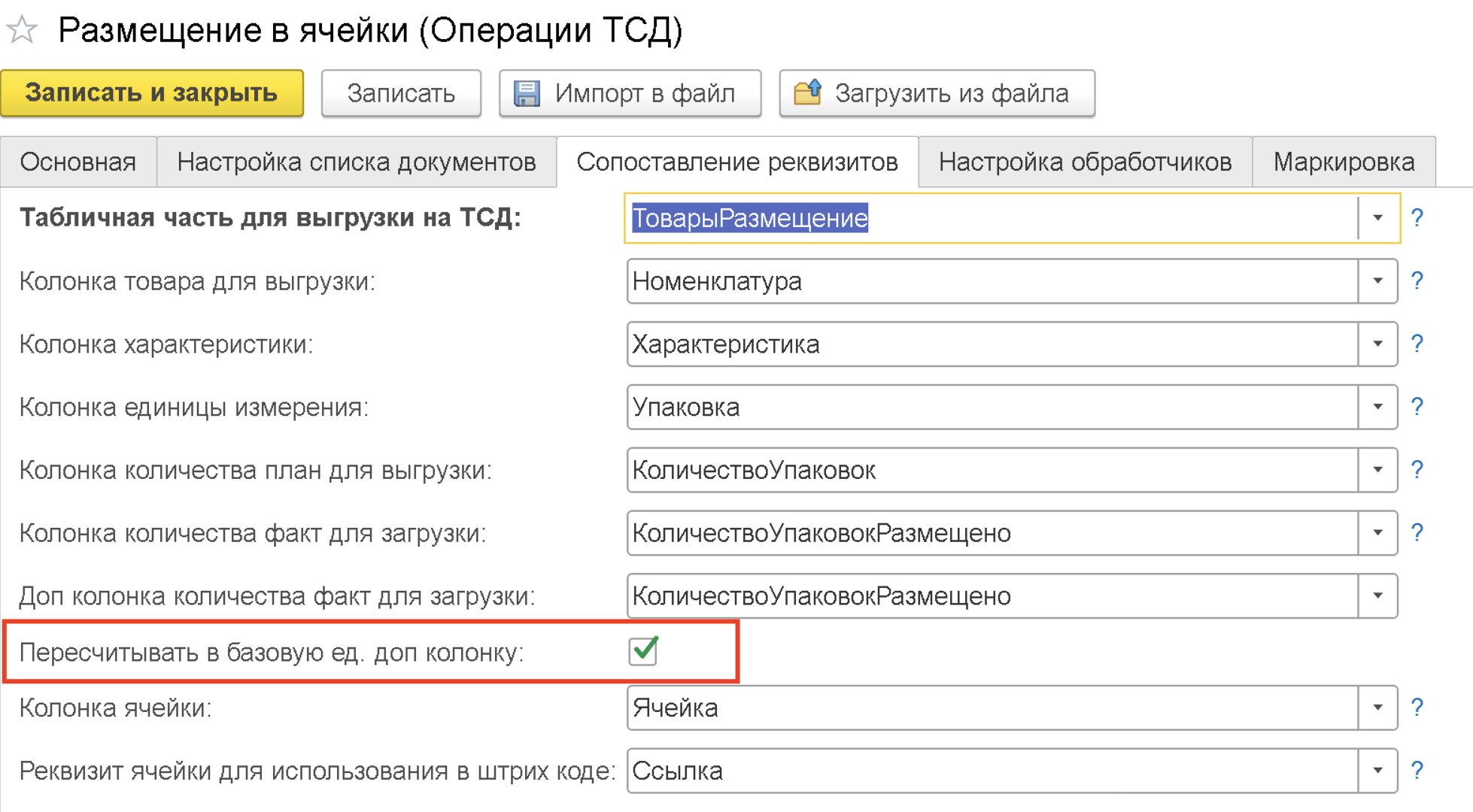1473x812 pixels.
Task: Click the 'Загрузить из файла' button
Action: [937, 93]
